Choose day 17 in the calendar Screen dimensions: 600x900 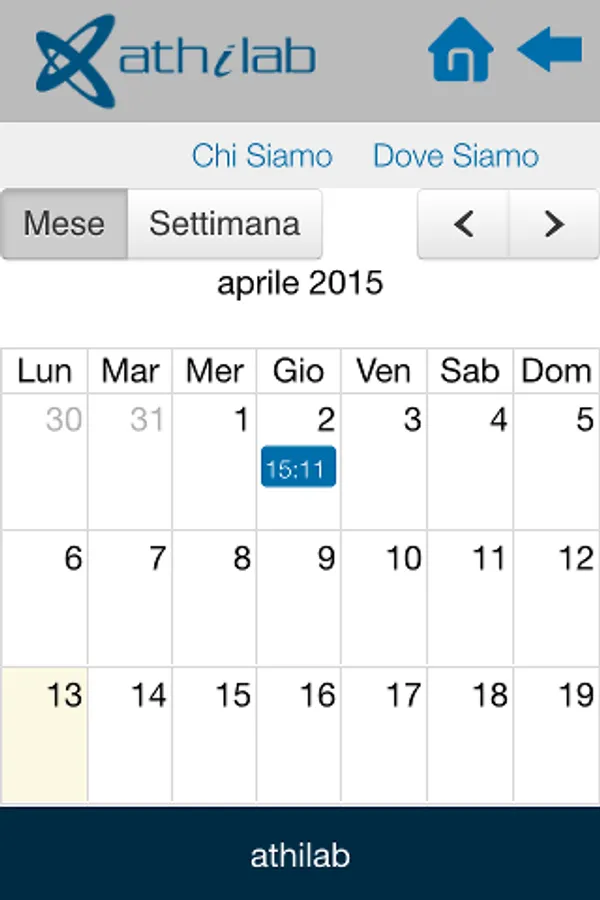(384, 735)
